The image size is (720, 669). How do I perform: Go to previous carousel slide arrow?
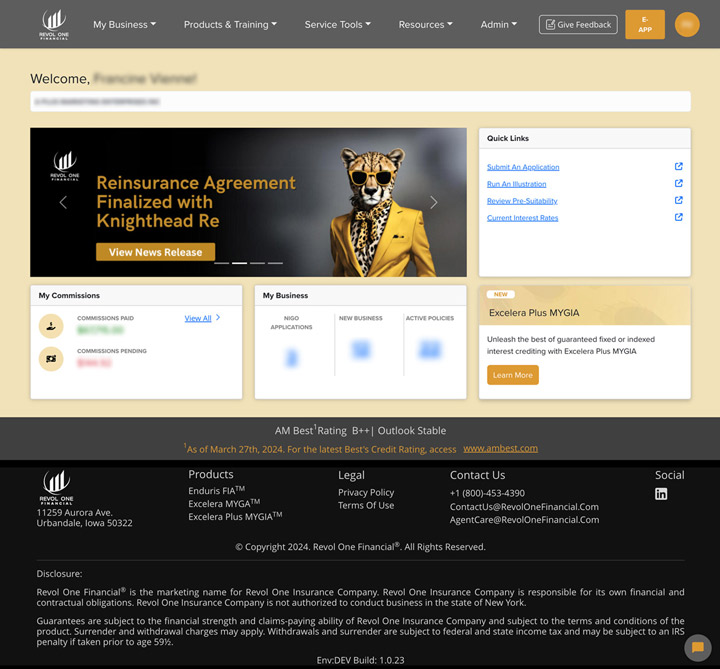[x=63, y=202]
